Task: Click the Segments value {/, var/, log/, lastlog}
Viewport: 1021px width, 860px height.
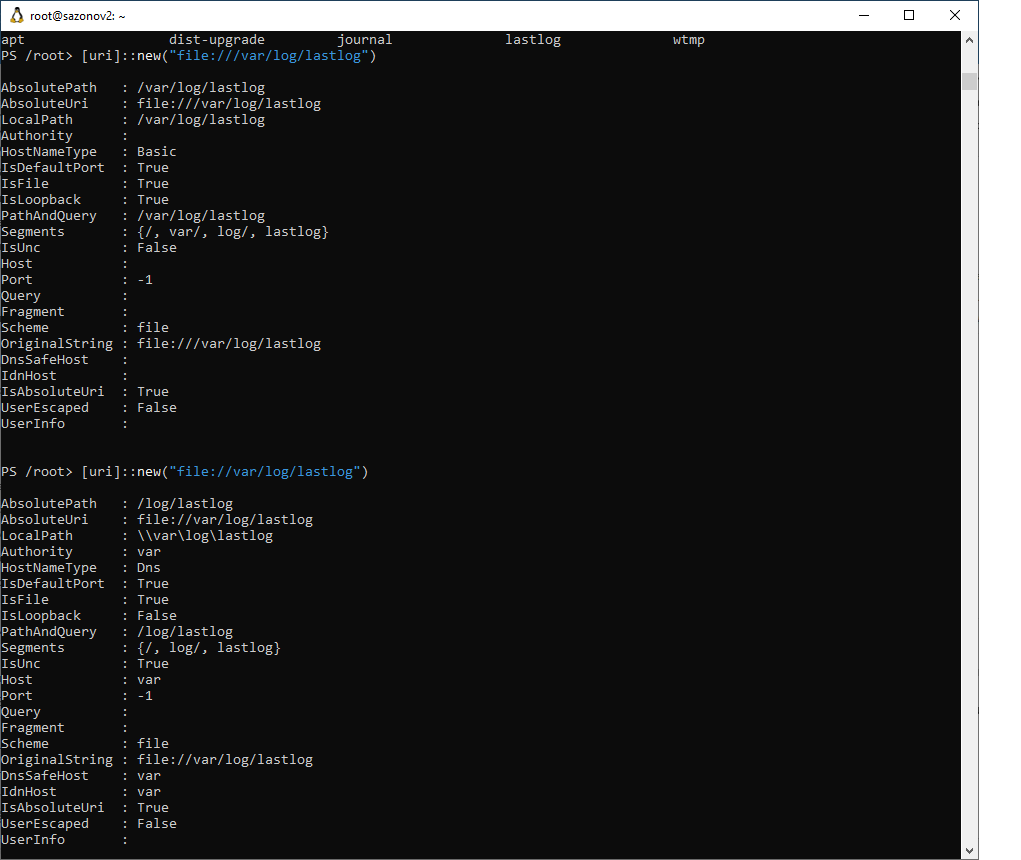Action: [233, 232]
